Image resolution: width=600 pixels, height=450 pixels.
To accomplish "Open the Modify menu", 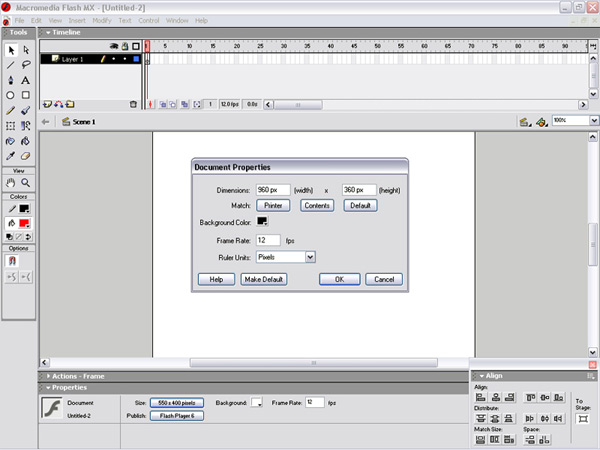I will point(101,20).
